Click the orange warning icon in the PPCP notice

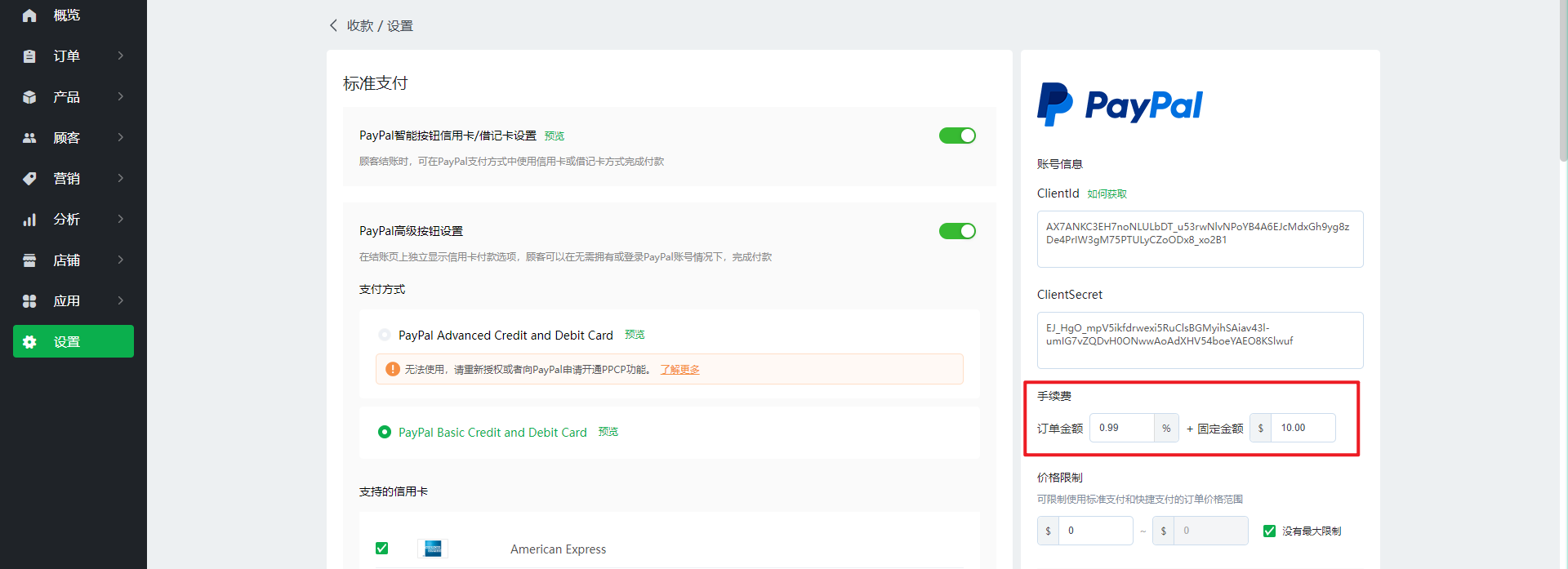(393, 369)
